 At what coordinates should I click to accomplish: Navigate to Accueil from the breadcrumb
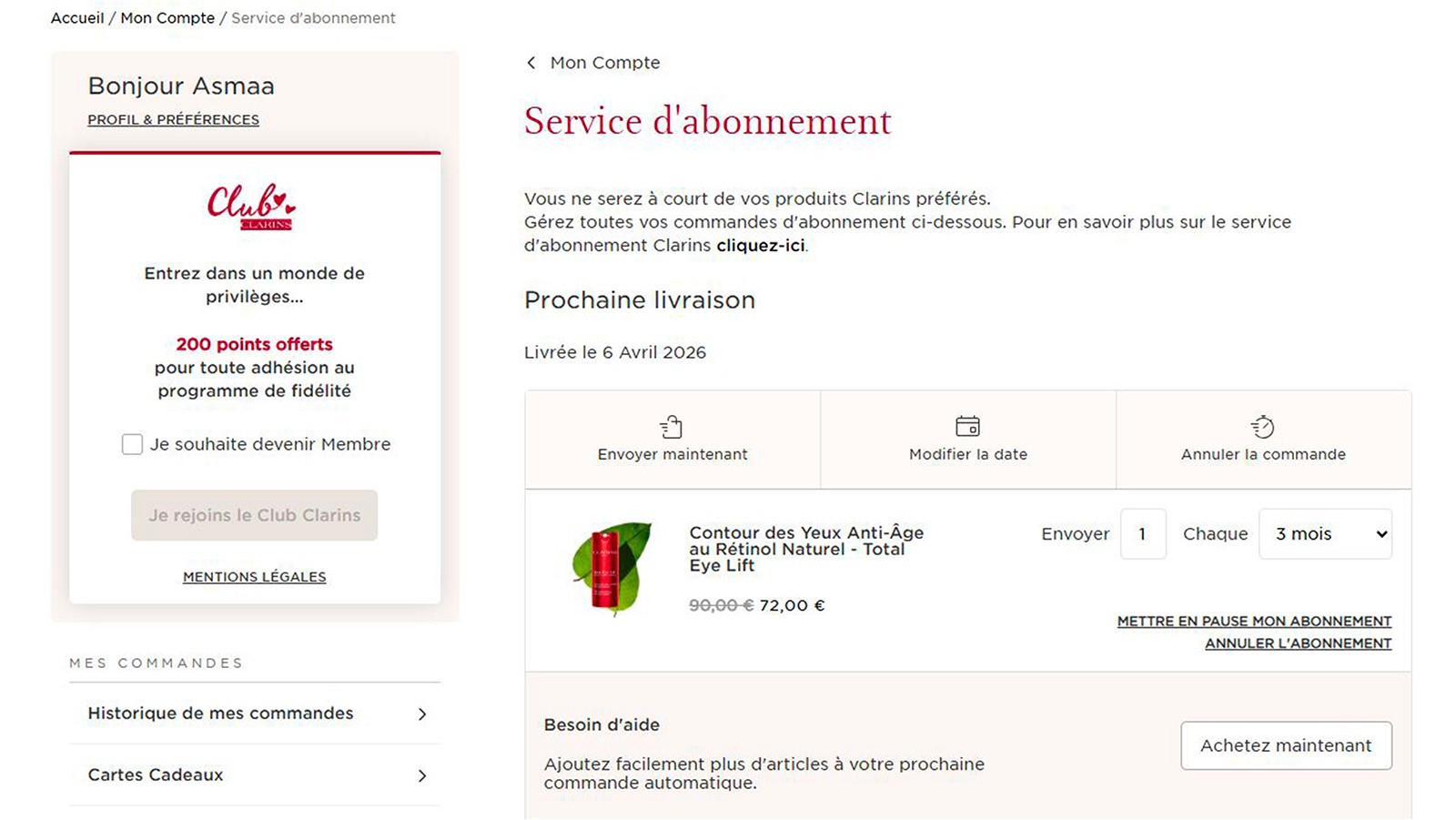point(76,17)
